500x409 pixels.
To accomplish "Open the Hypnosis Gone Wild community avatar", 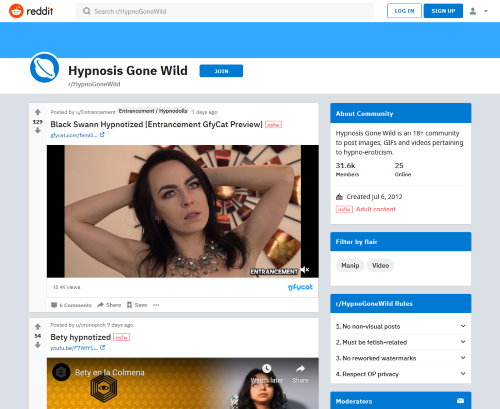I will [44, 68].
